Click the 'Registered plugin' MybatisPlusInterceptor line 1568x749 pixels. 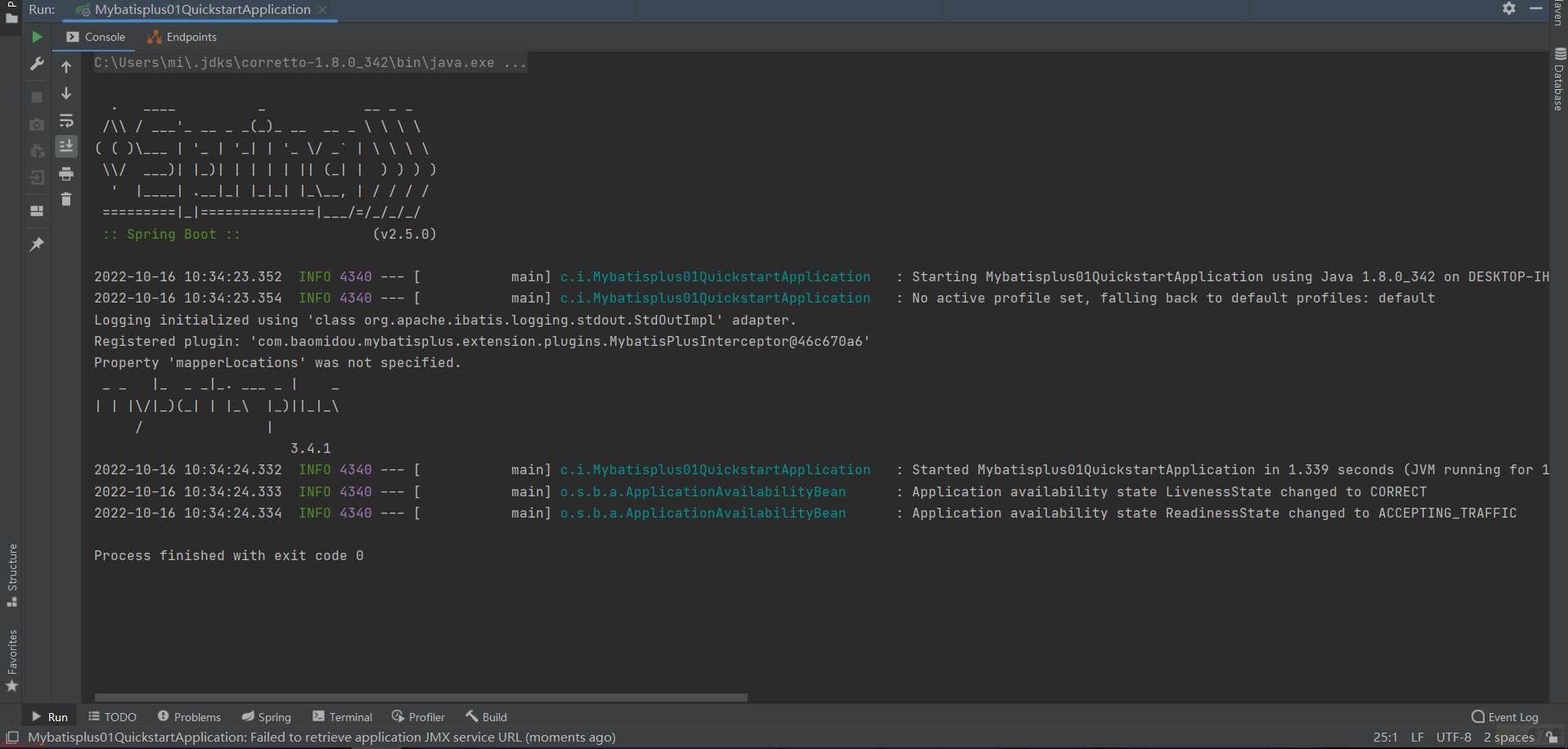482,342
